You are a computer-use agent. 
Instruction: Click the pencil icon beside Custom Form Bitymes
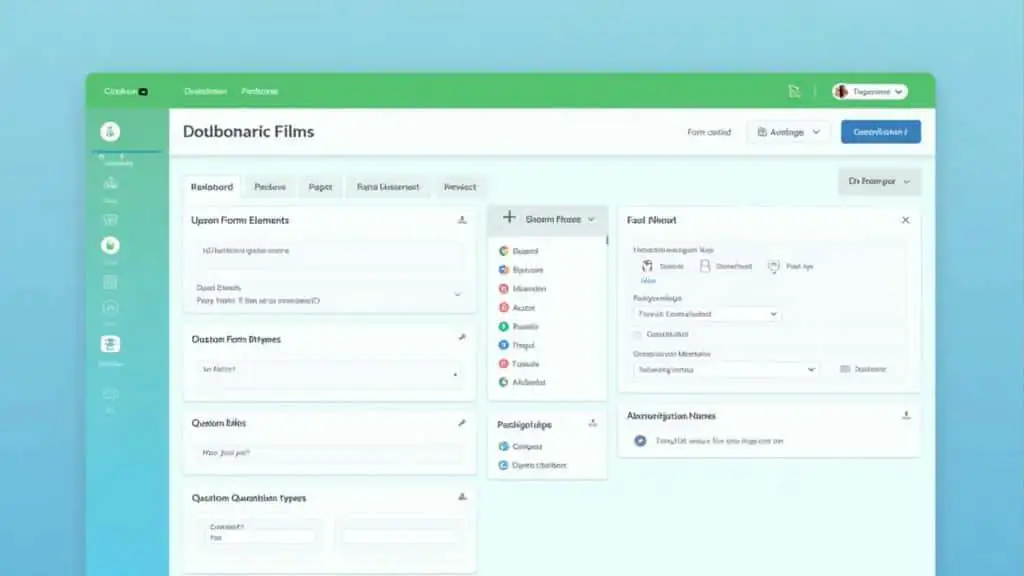click(x=461, y=339)
